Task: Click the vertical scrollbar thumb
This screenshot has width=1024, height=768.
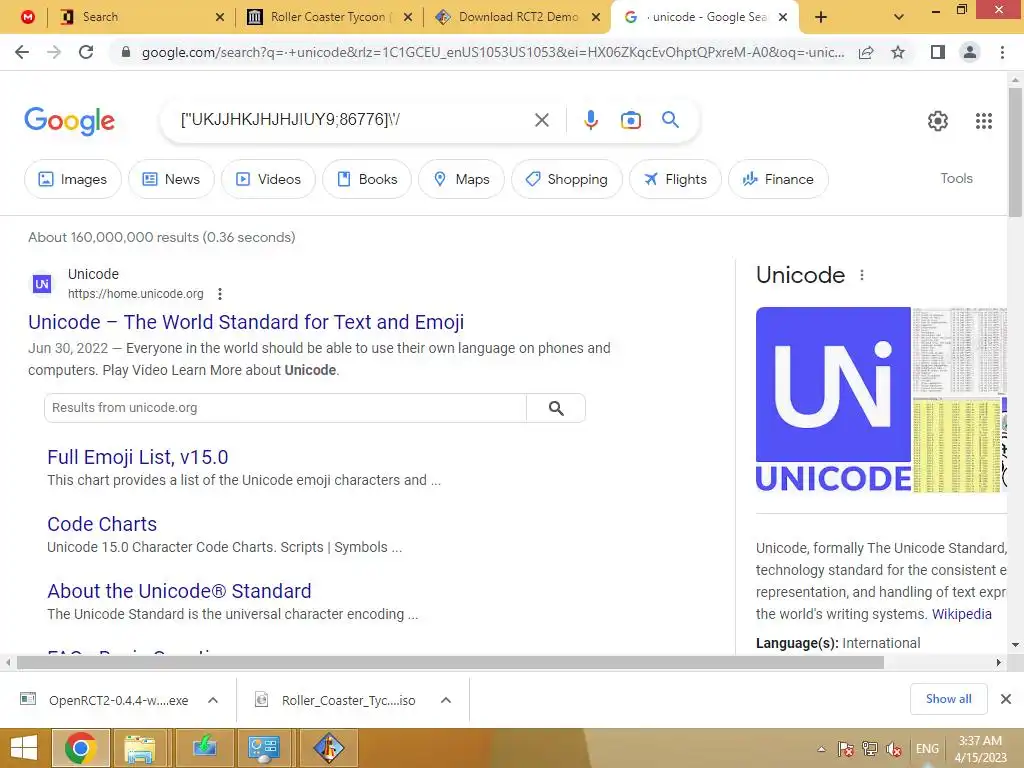Action: [x=1015, y=151]
